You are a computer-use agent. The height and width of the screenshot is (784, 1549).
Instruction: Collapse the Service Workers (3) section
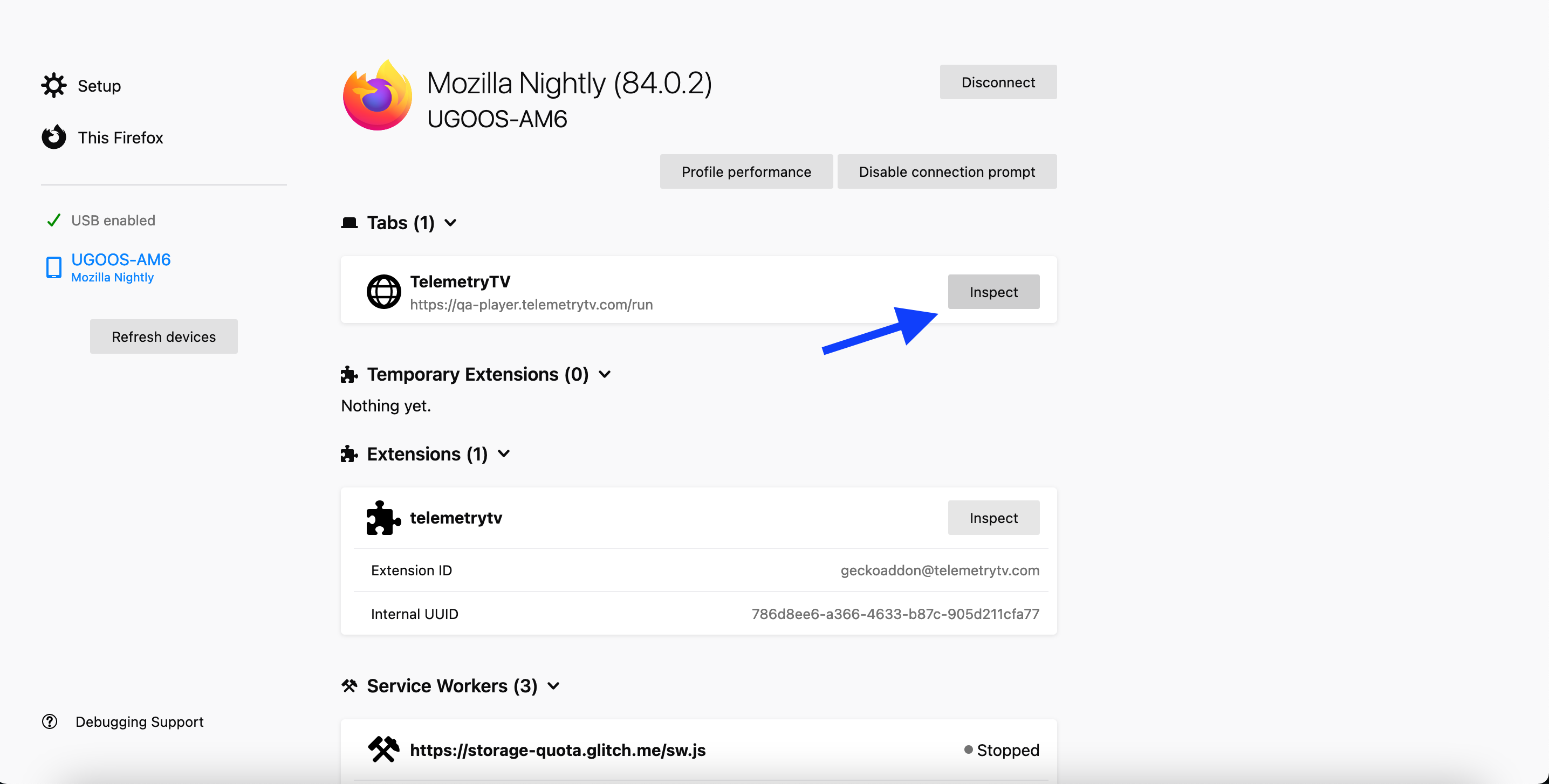click(553, 686)
